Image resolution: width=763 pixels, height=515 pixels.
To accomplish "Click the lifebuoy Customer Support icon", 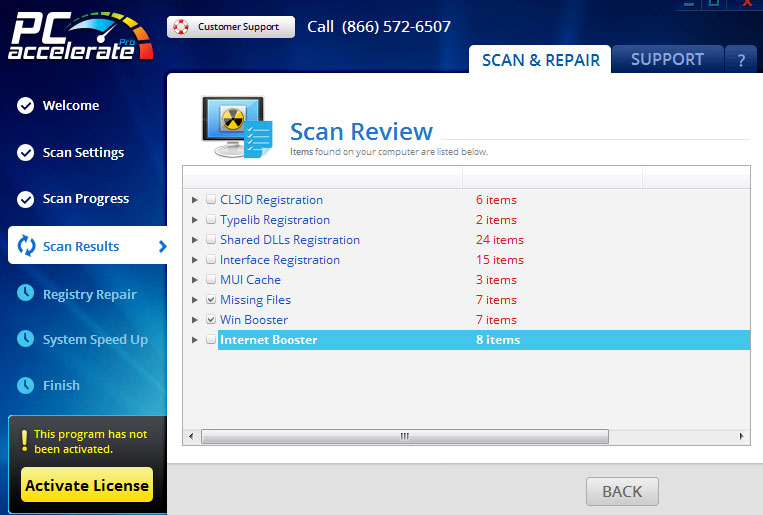I will 181,27.
